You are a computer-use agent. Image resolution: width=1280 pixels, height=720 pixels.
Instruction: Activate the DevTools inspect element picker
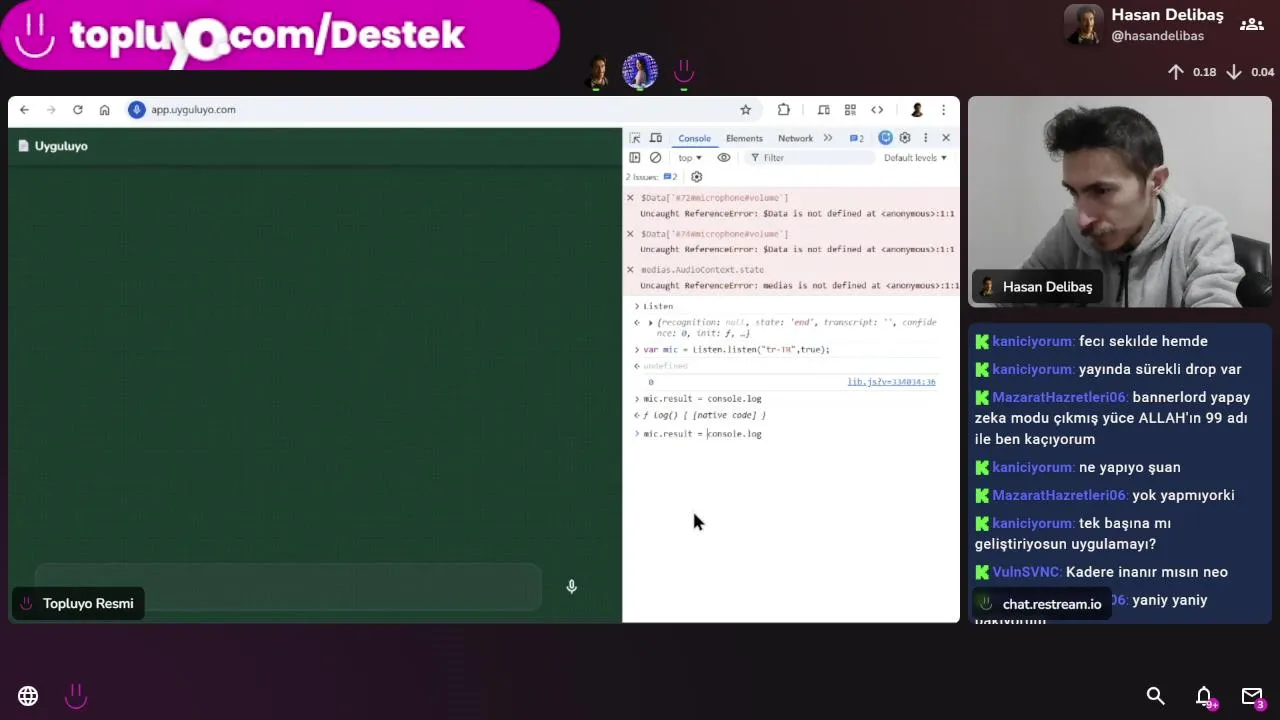pyautogui.click(x=635, y=138)
